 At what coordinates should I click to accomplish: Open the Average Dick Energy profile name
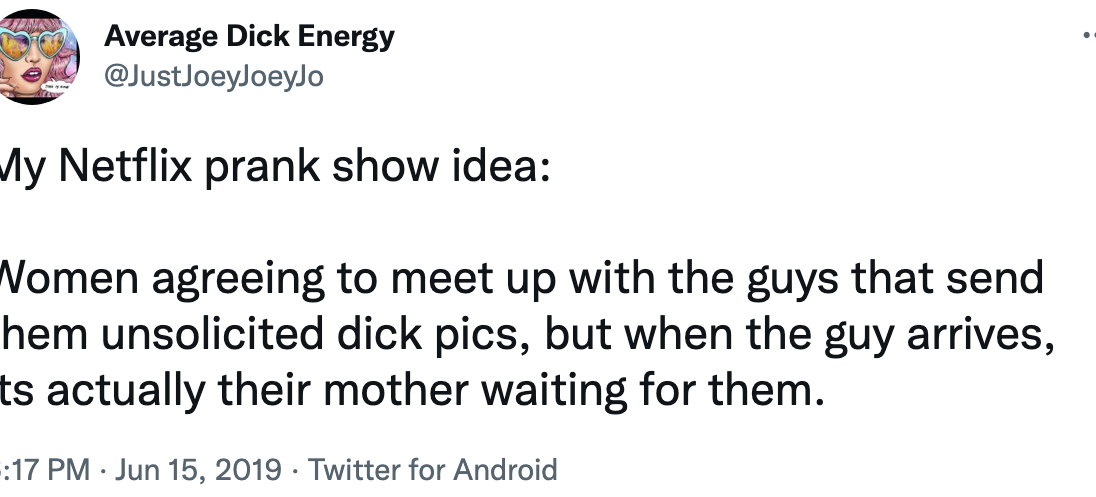pyautogui.click(x=249, y=37)
